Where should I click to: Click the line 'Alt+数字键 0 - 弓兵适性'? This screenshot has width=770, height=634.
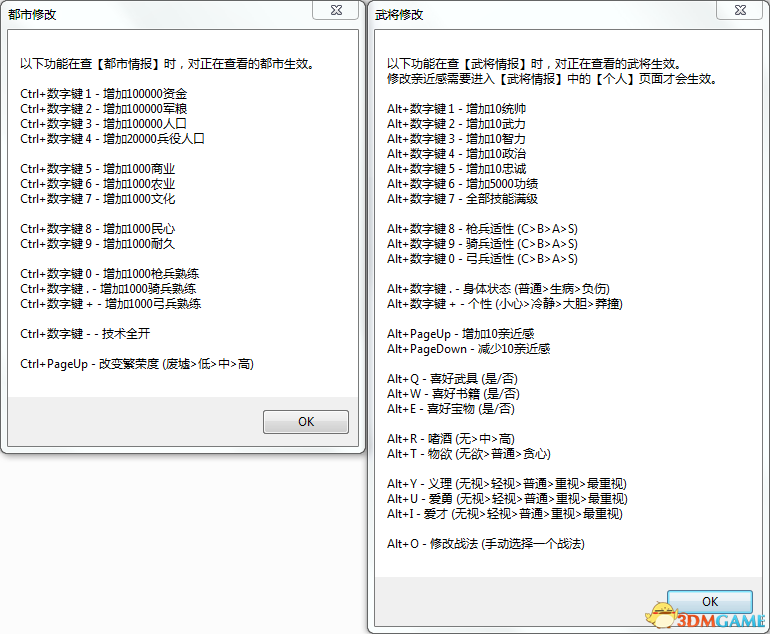(x=483, y=259)
